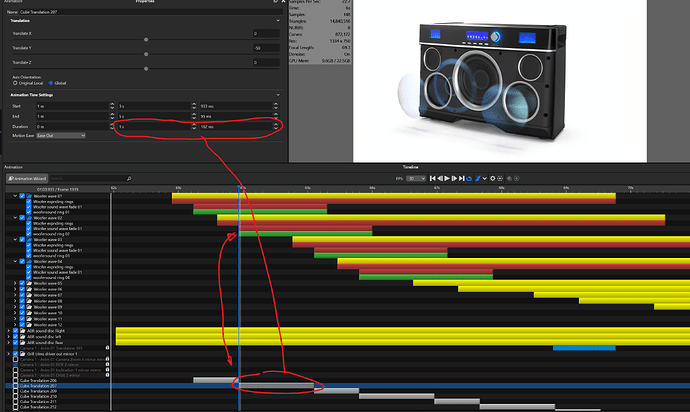690x412 pixels.
Task: Collapse the Woofer wave 02 group
Action: (15, 217)
